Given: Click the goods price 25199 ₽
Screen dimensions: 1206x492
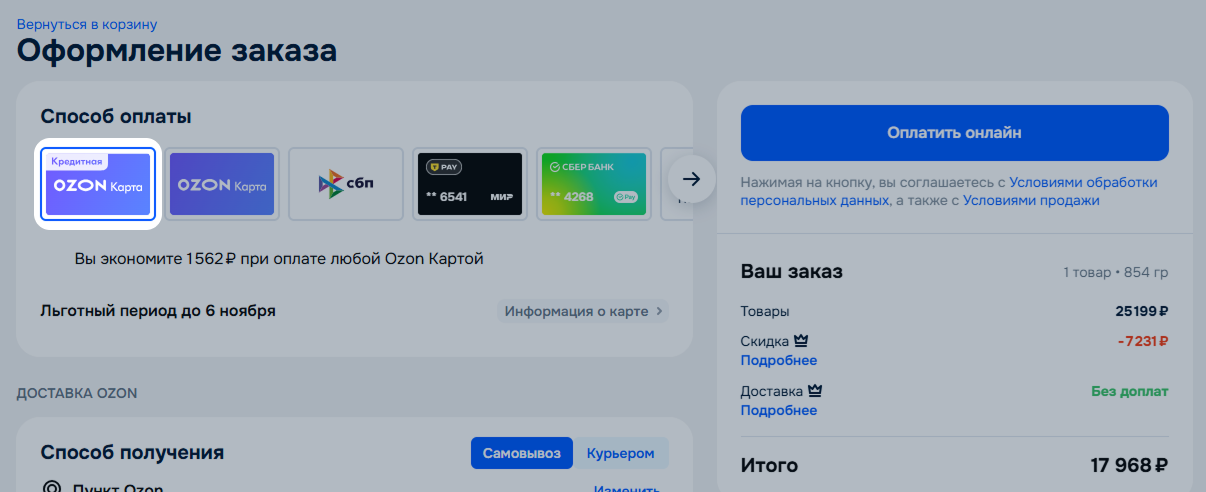Looking at the screenshot, I should (1142, 311).
